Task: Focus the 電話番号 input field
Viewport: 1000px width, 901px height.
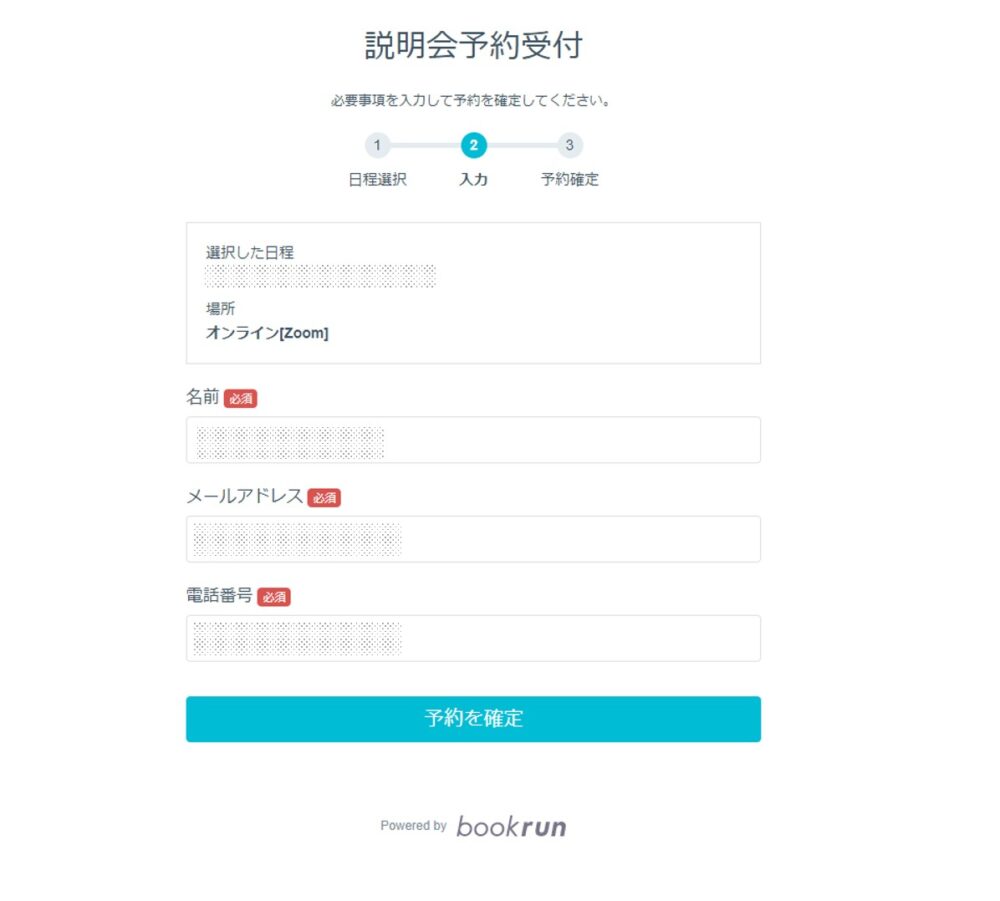Action: point(473,638)
